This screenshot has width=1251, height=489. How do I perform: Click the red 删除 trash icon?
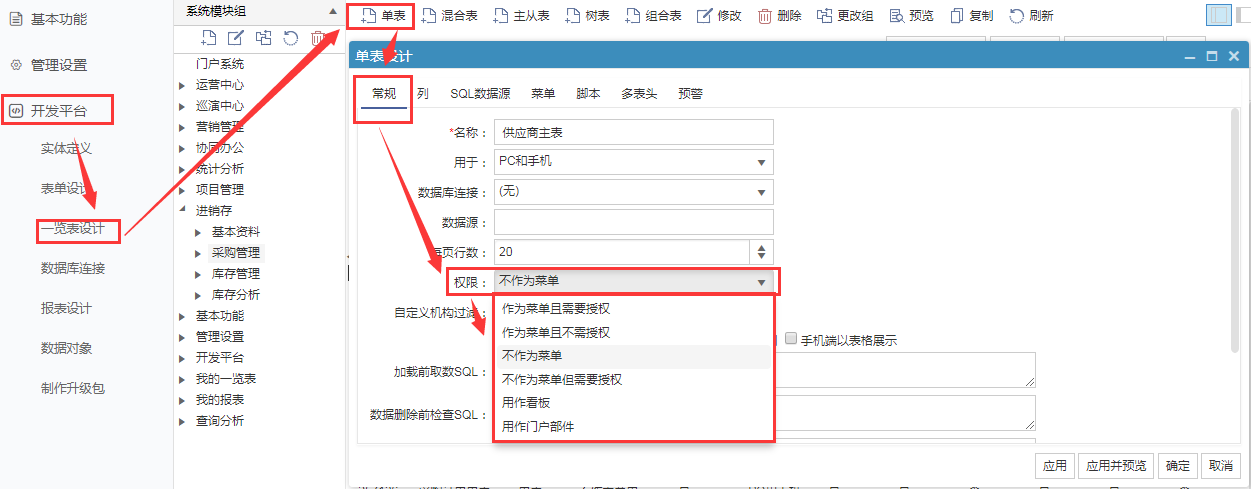[765, 16]
